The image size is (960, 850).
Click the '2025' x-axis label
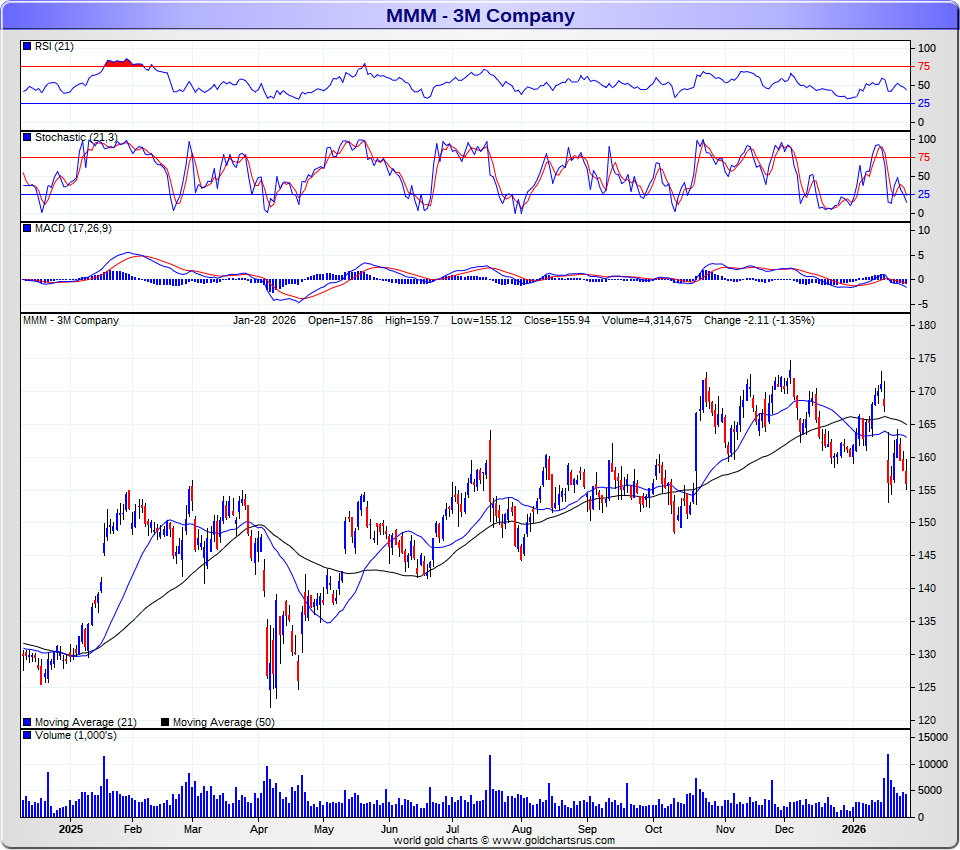click(70, 829)
